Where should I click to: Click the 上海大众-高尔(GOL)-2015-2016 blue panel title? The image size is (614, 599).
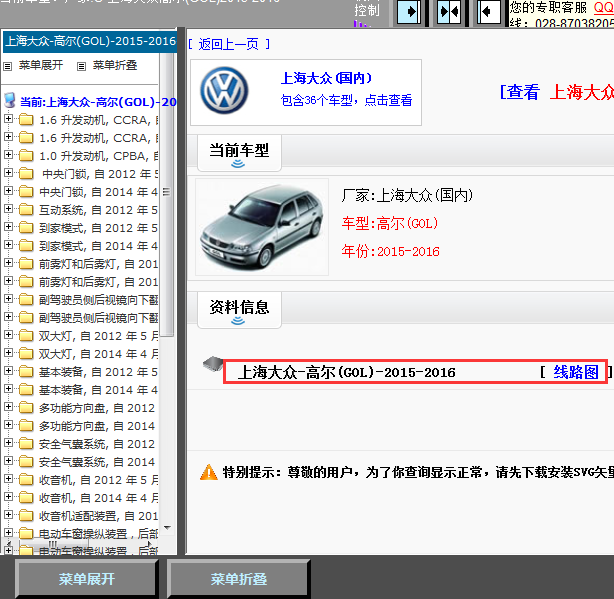(x=90, y=41)
